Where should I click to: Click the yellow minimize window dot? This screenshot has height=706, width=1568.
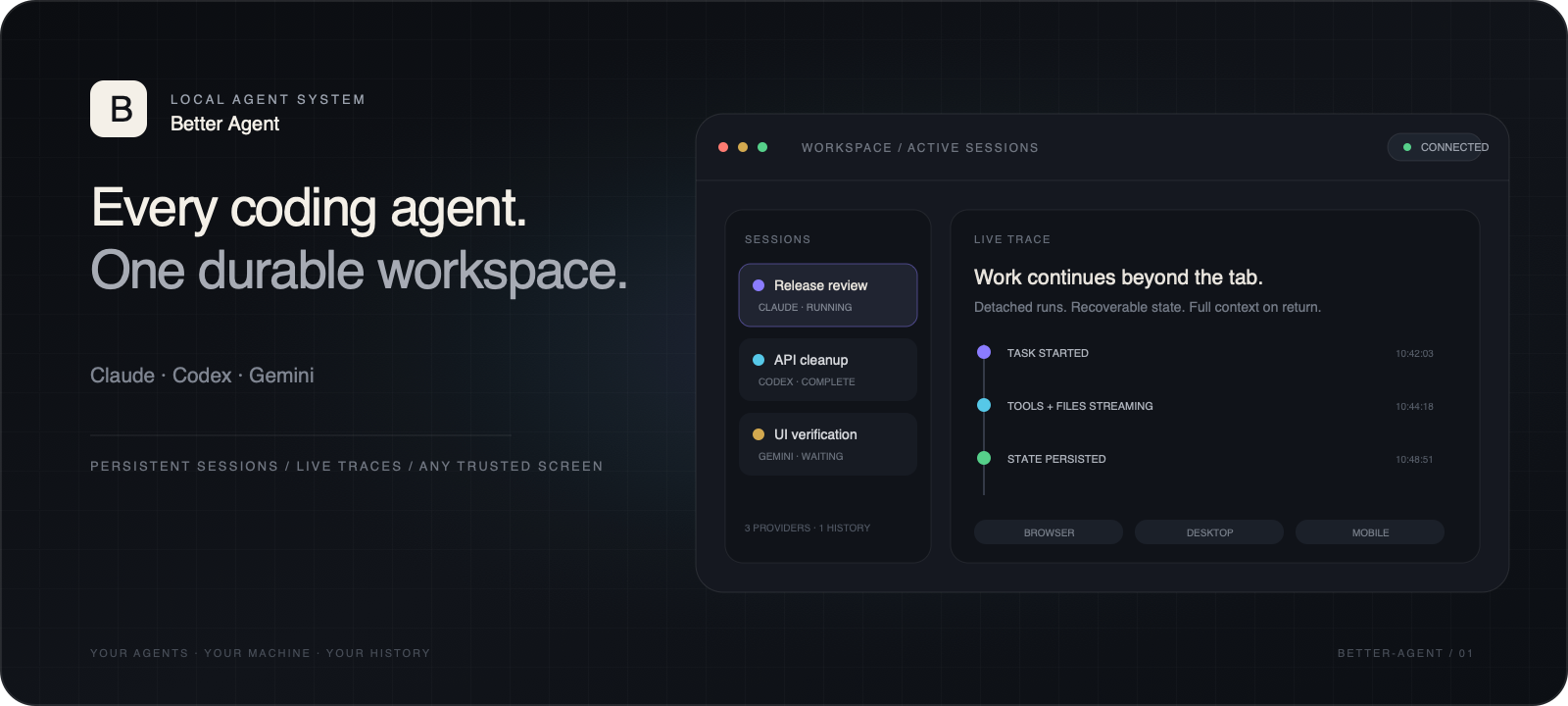click(x=743, y=147)
